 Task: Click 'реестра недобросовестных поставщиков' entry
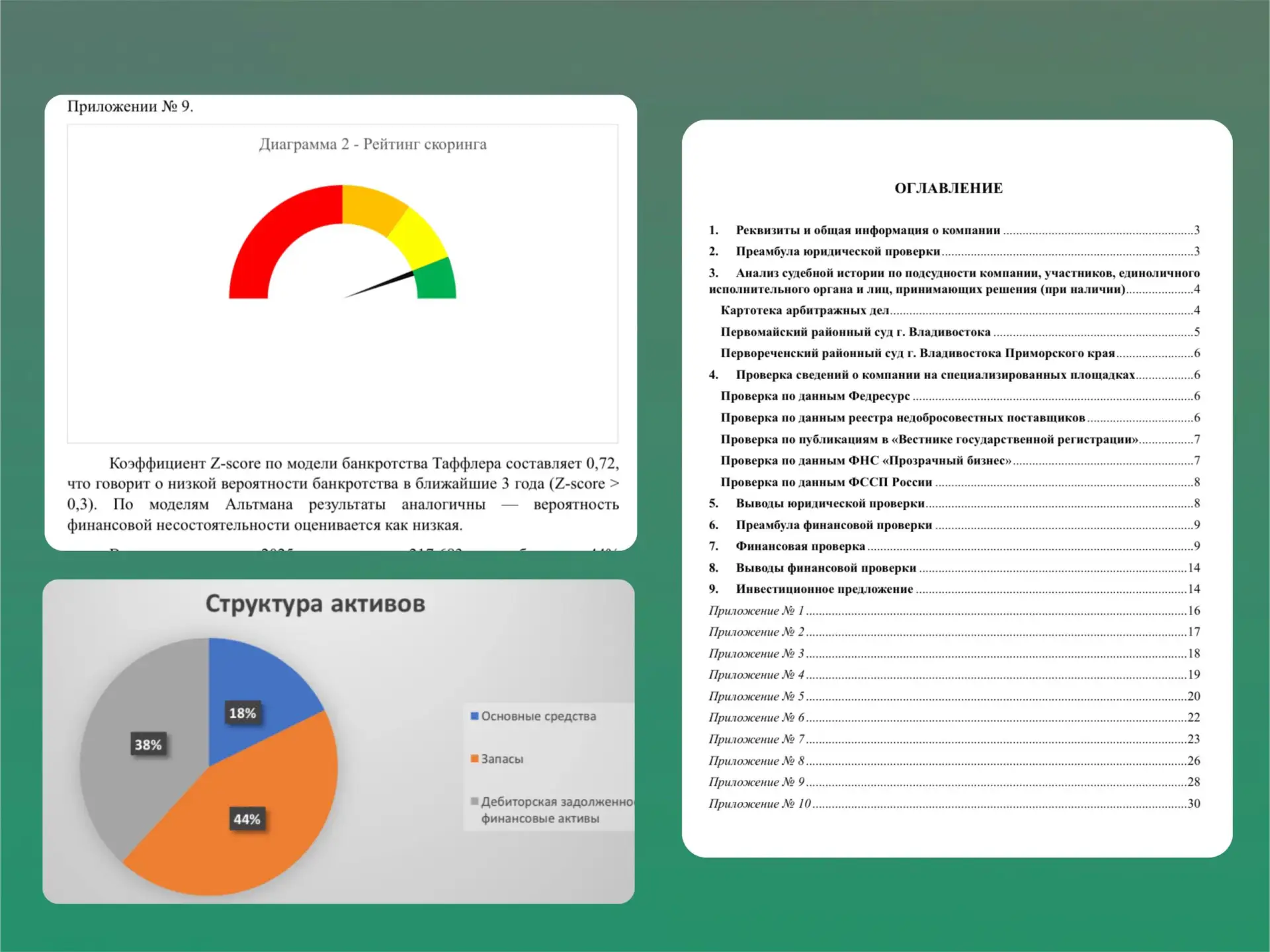[960, 418]
